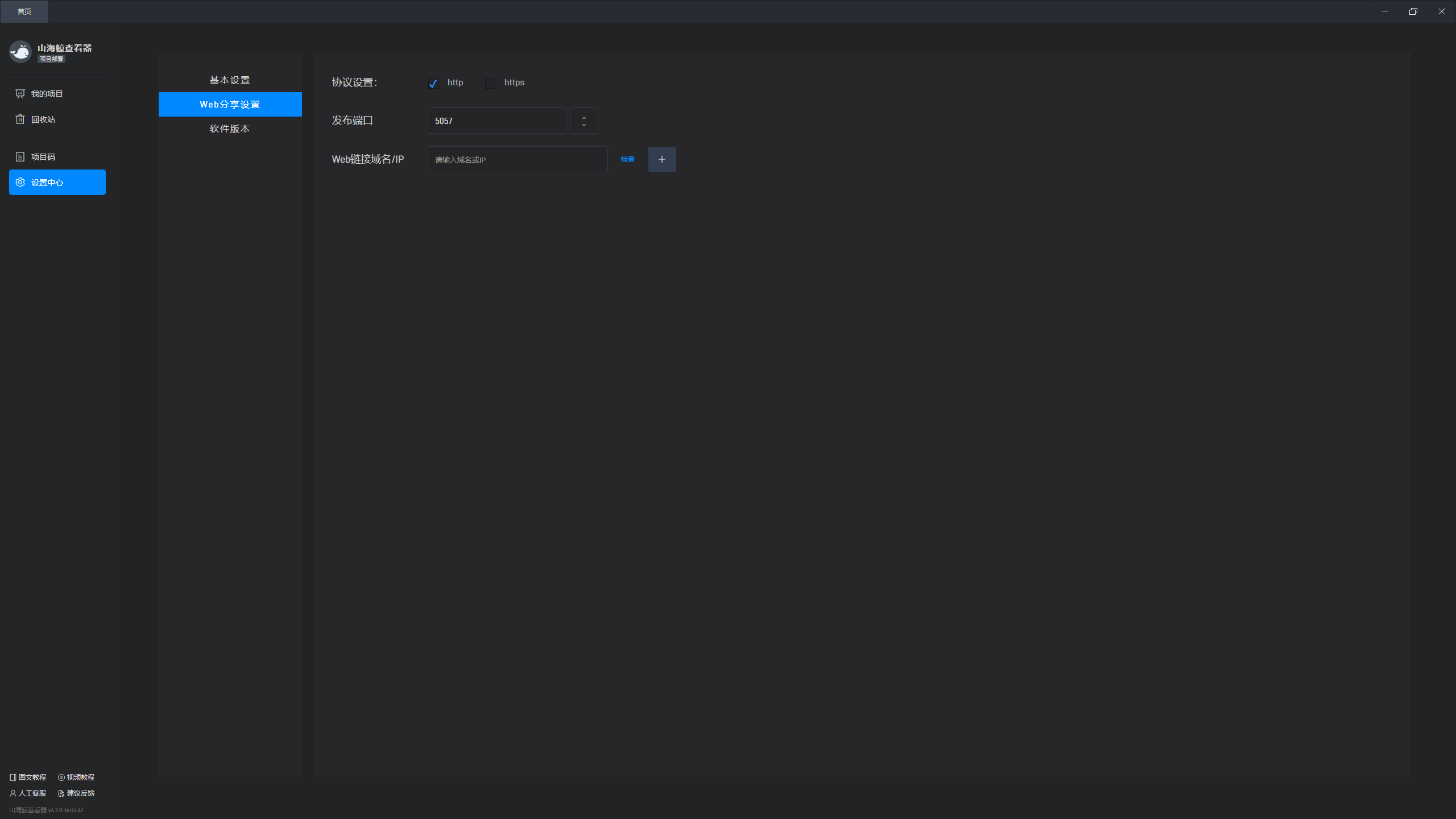Viewport: 1456px width, 819px height.
Task: Click the Settings Center gear icon
Action: pos(20,183)
